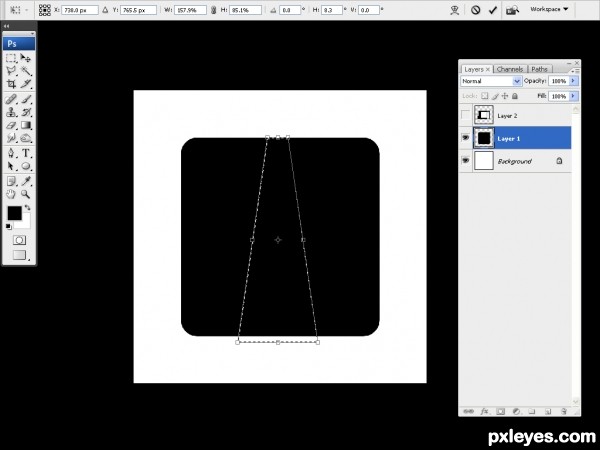Select the History Brush tool

tap(26, 112)
